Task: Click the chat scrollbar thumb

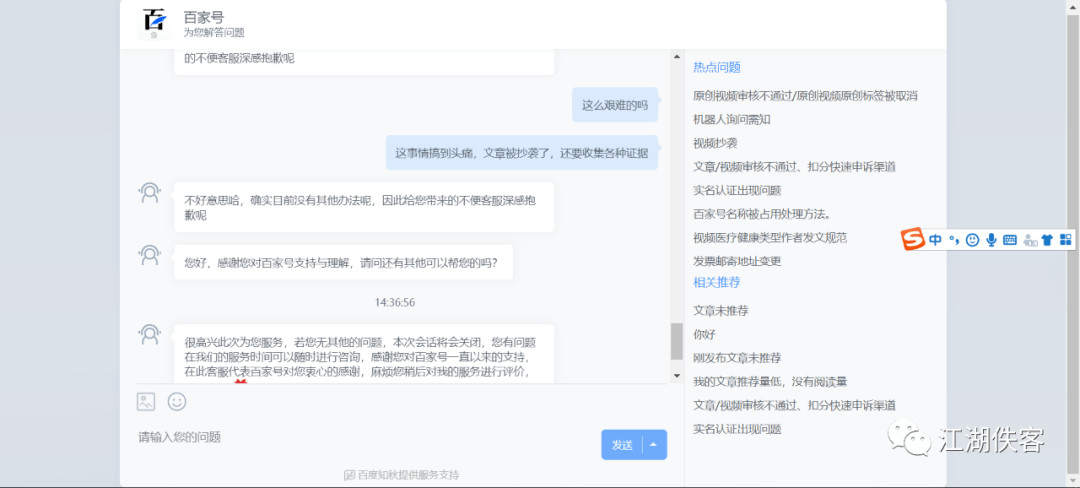Action: pos(676,341)
